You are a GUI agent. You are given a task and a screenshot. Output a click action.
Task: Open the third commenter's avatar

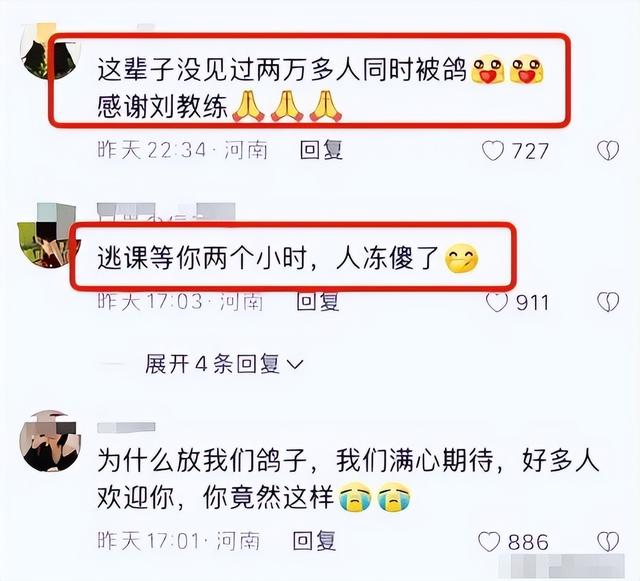(50, 441)
